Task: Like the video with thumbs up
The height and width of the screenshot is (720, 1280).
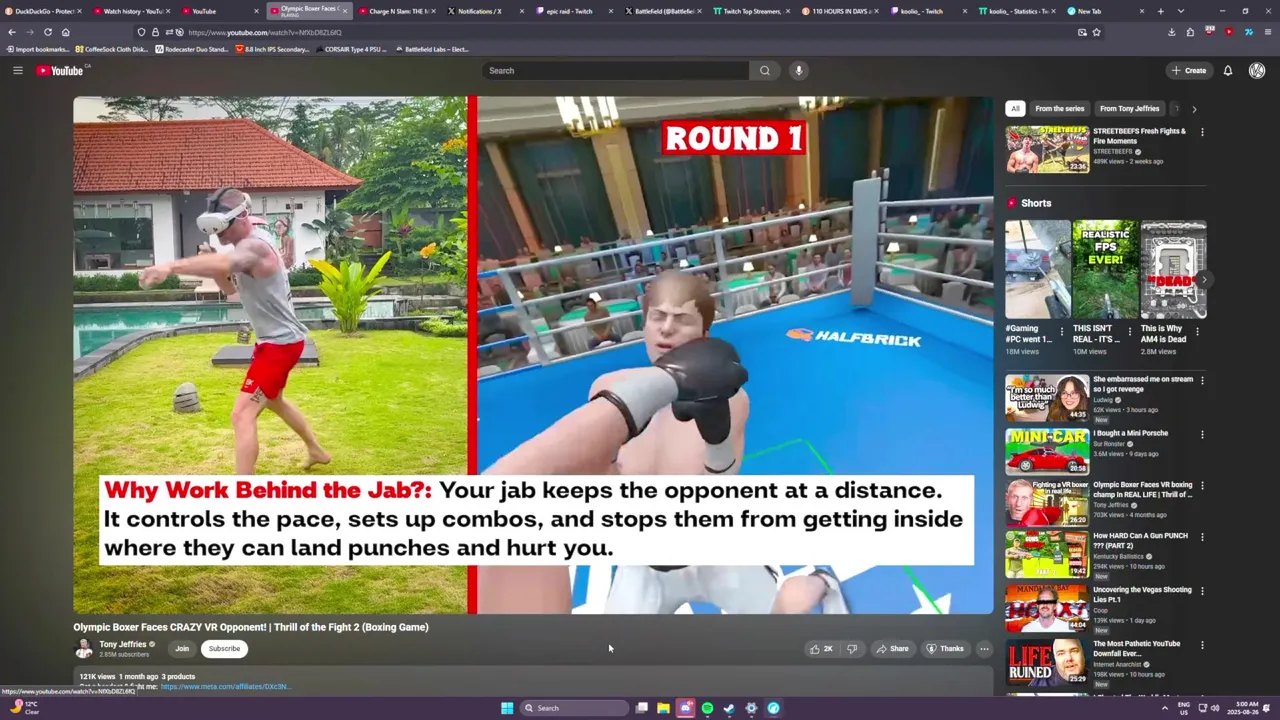Action: pyautogui.click(x=822, y=648)
